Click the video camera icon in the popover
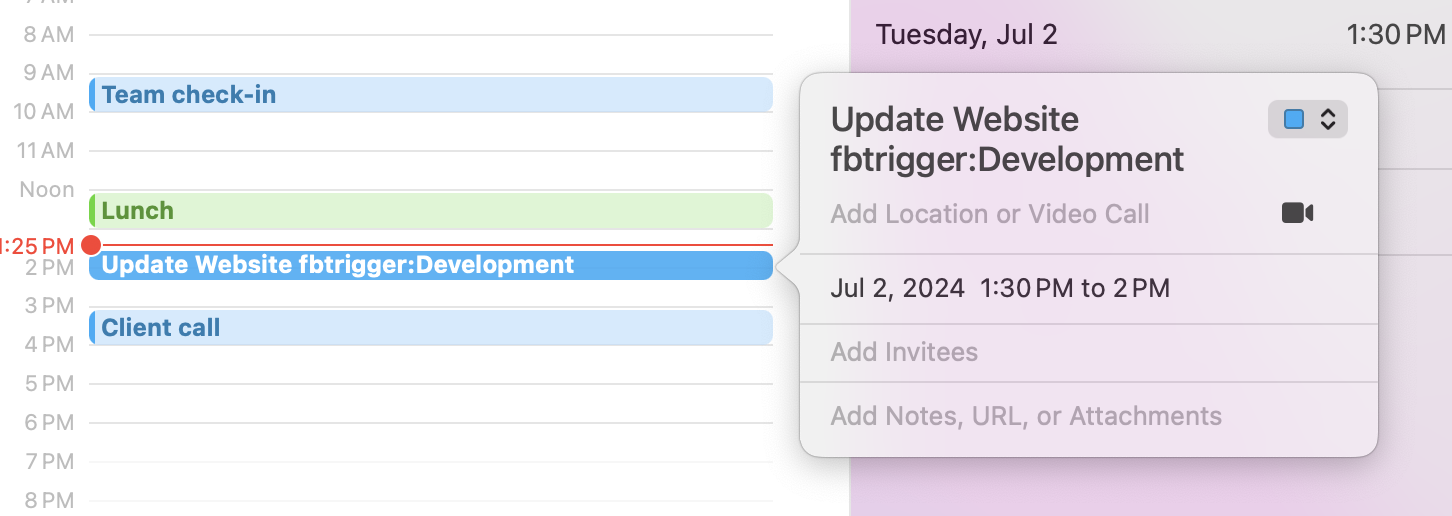This screenshot has width=1452, height=516. tap(1297, 213)
